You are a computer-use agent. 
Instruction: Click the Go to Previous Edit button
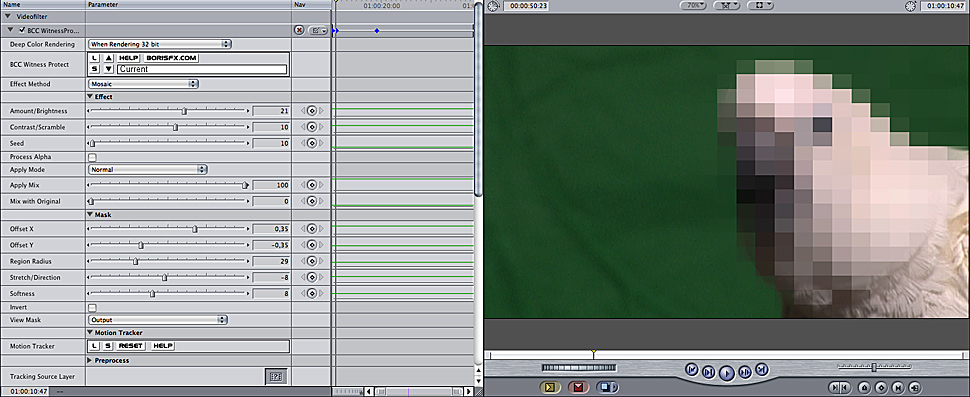692,370
